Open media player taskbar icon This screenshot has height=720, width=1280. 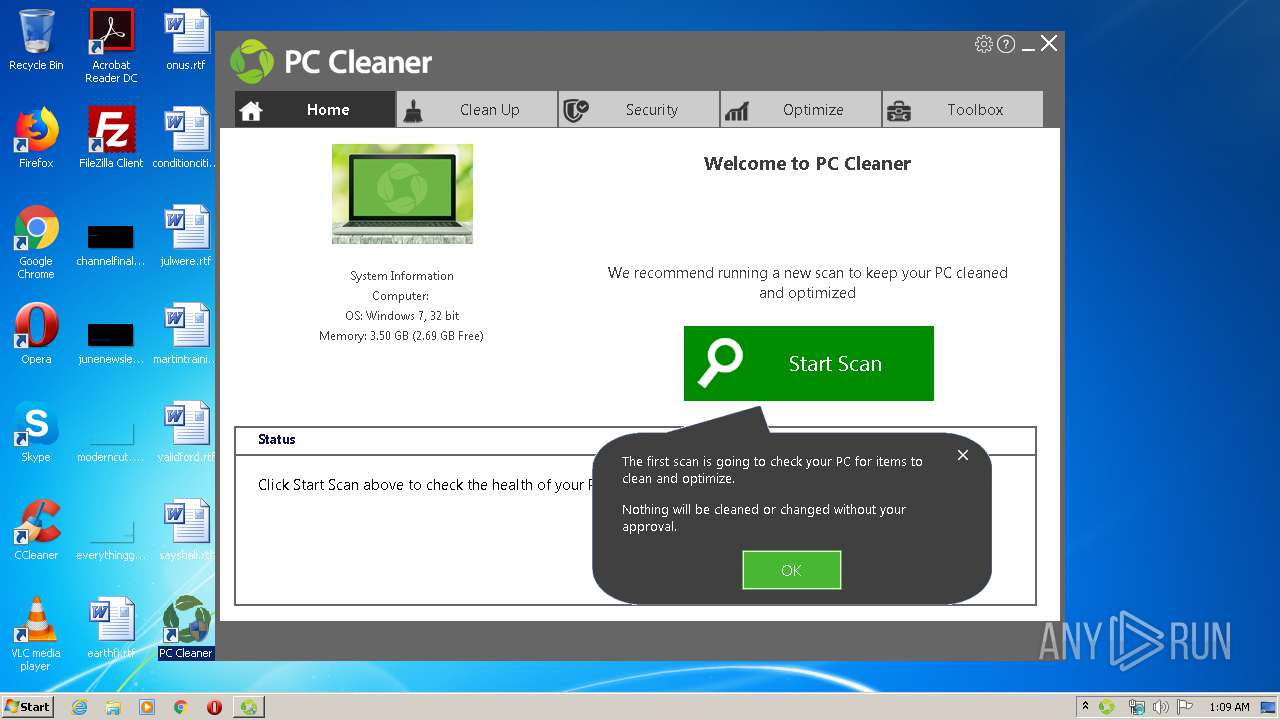pos(147,707)
